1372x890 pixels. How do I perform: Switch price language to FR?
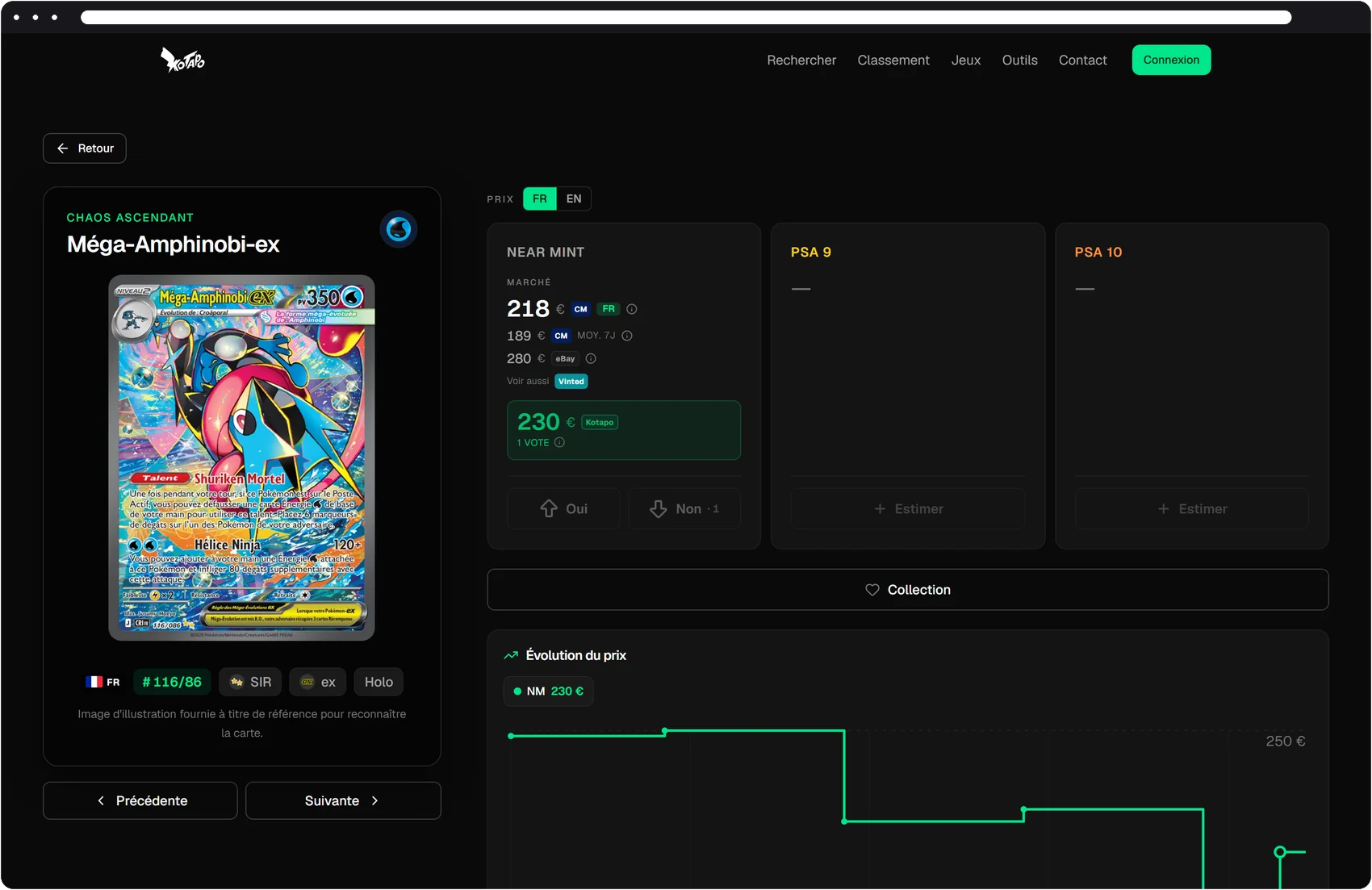(x=540, y=198)
